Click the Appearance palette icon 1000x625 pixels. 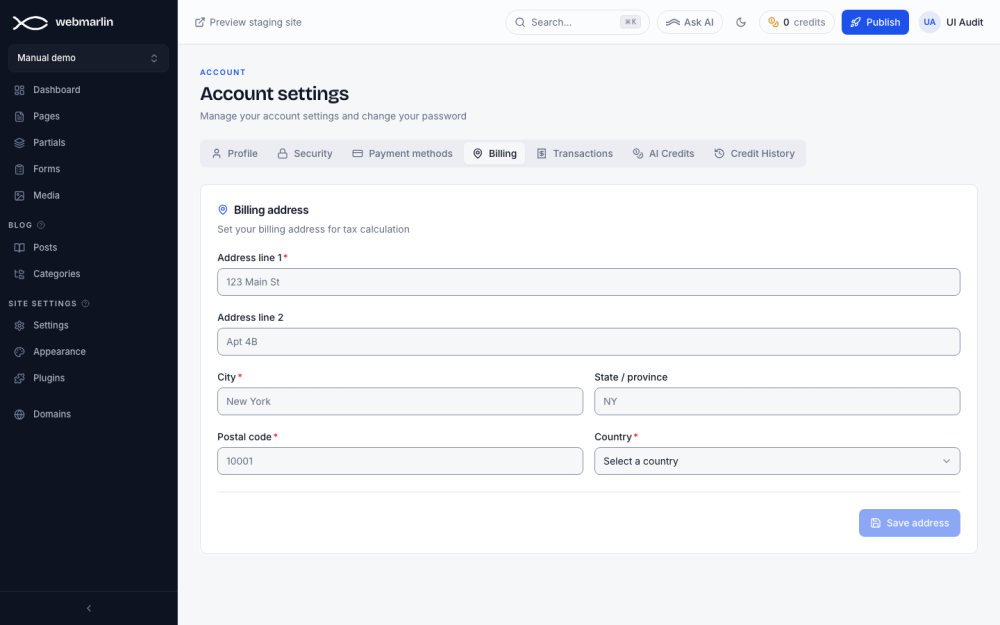[x=20, y=352]
